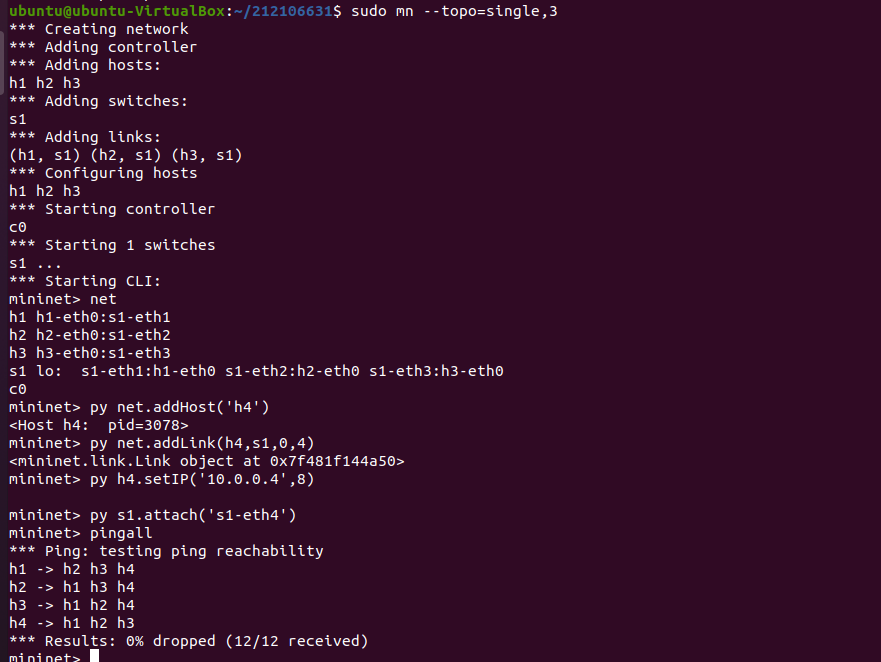Click the '*** Creating network' line
This screenshot has width=881, height=662.
tap(98, 29)
